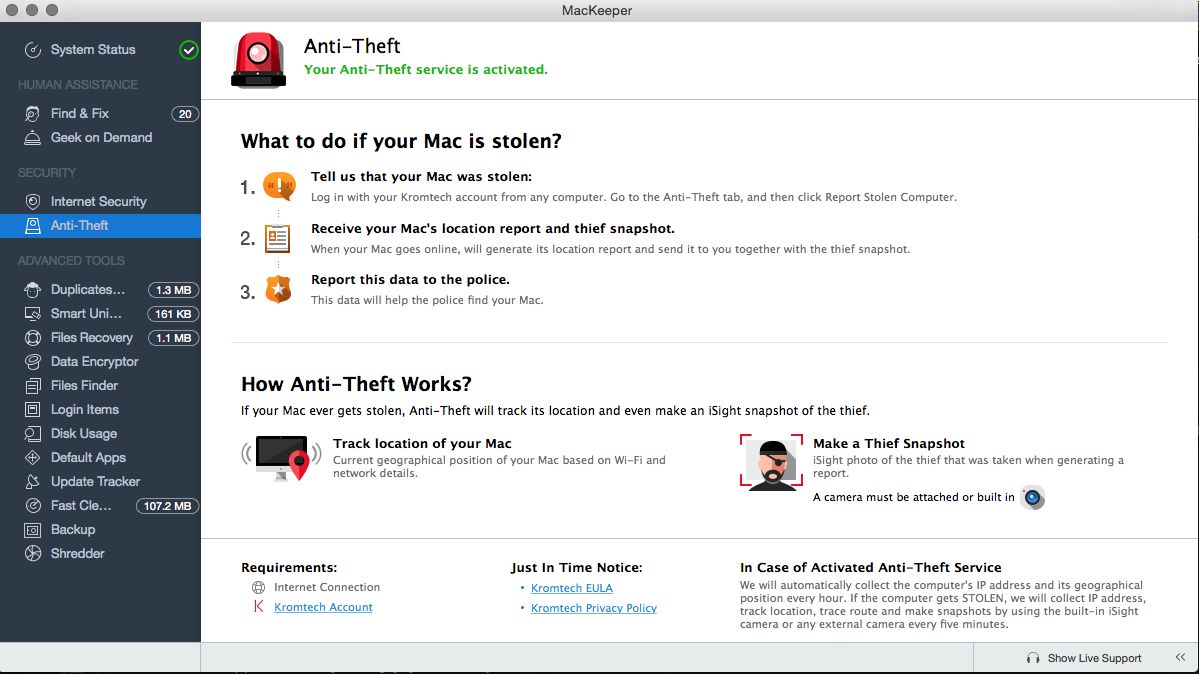Click 'Tell us that your Mac was stolen:' heading
The width and height of the screenshot is (1199, 674).
[x=421, y=177]
